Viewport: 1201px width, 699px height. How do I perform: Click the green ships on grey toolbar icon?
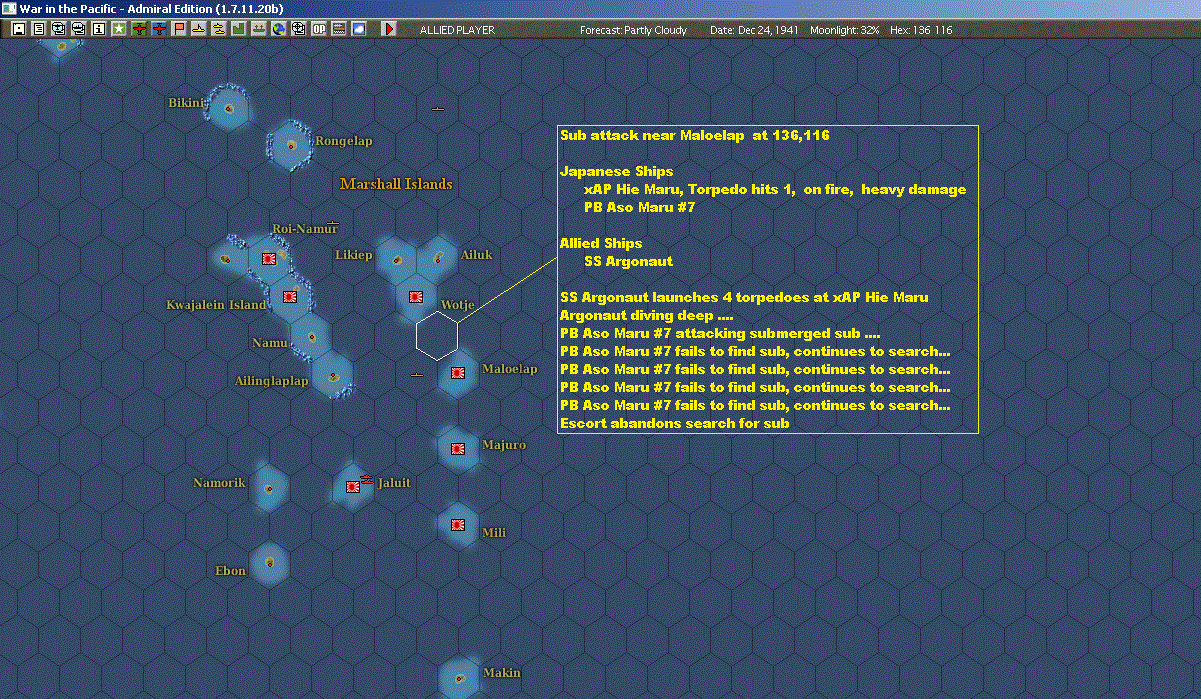(x=258, y=29)
